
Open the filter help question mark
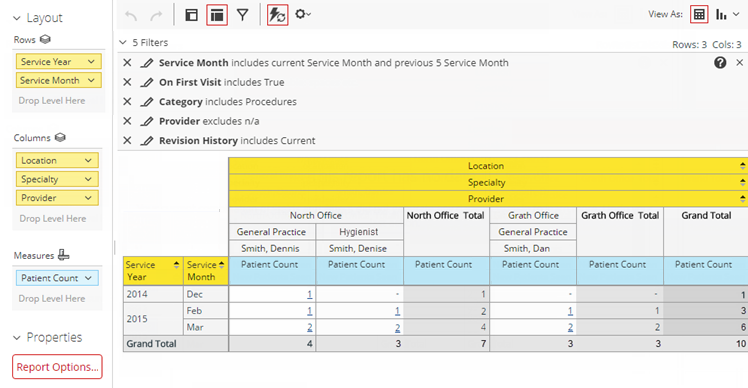pos(720,63)
